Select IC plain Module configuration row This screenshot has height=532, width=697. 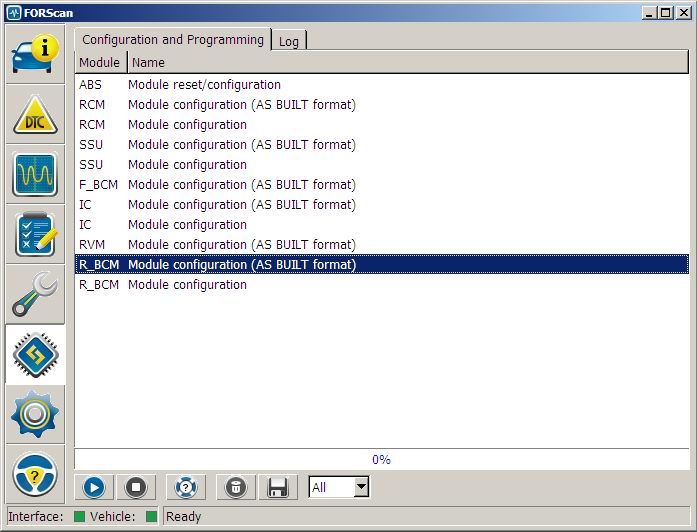[382, 224]
